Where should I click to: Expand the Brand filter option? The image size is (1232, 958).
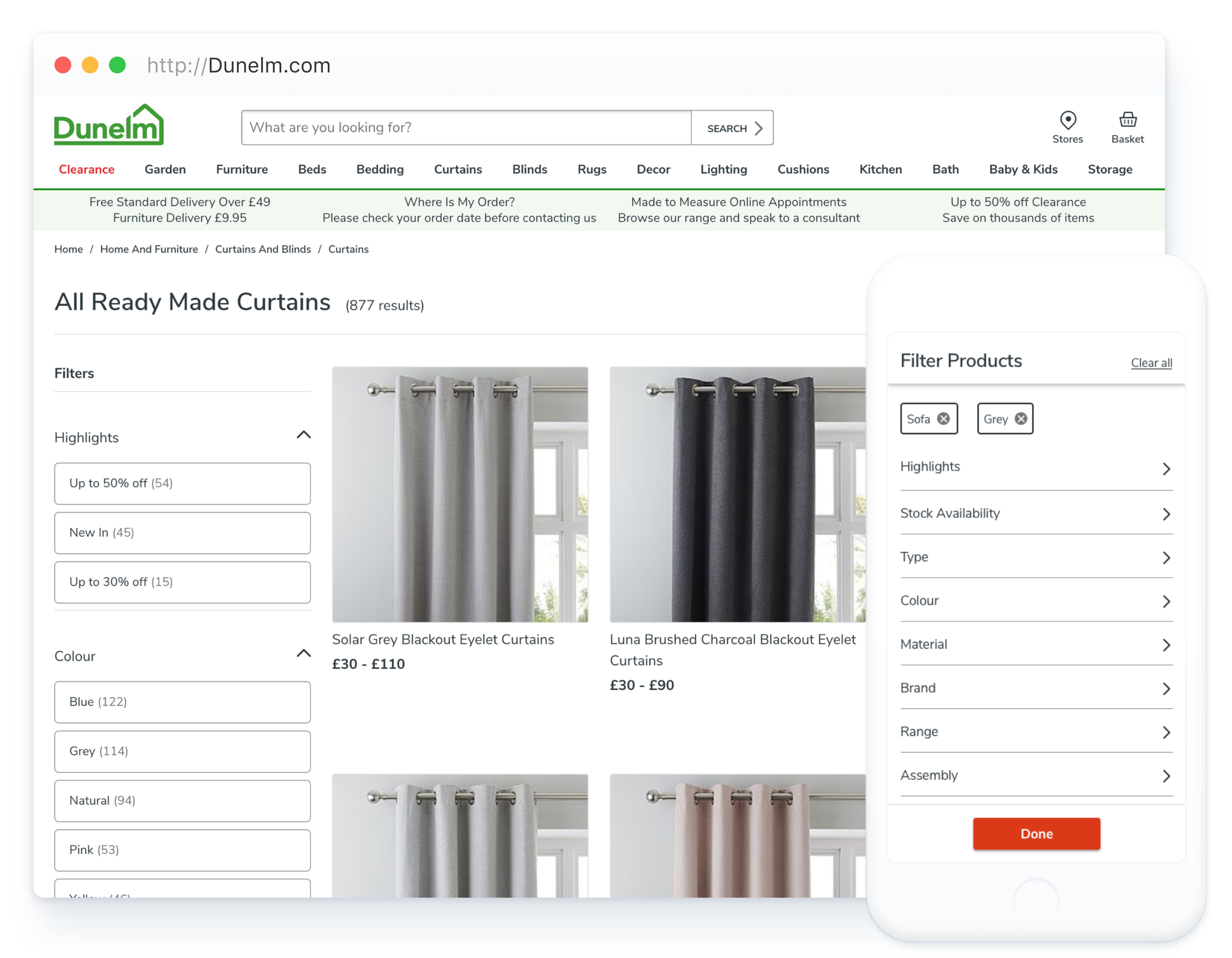pyautogui.click(x=1036, y=688)
